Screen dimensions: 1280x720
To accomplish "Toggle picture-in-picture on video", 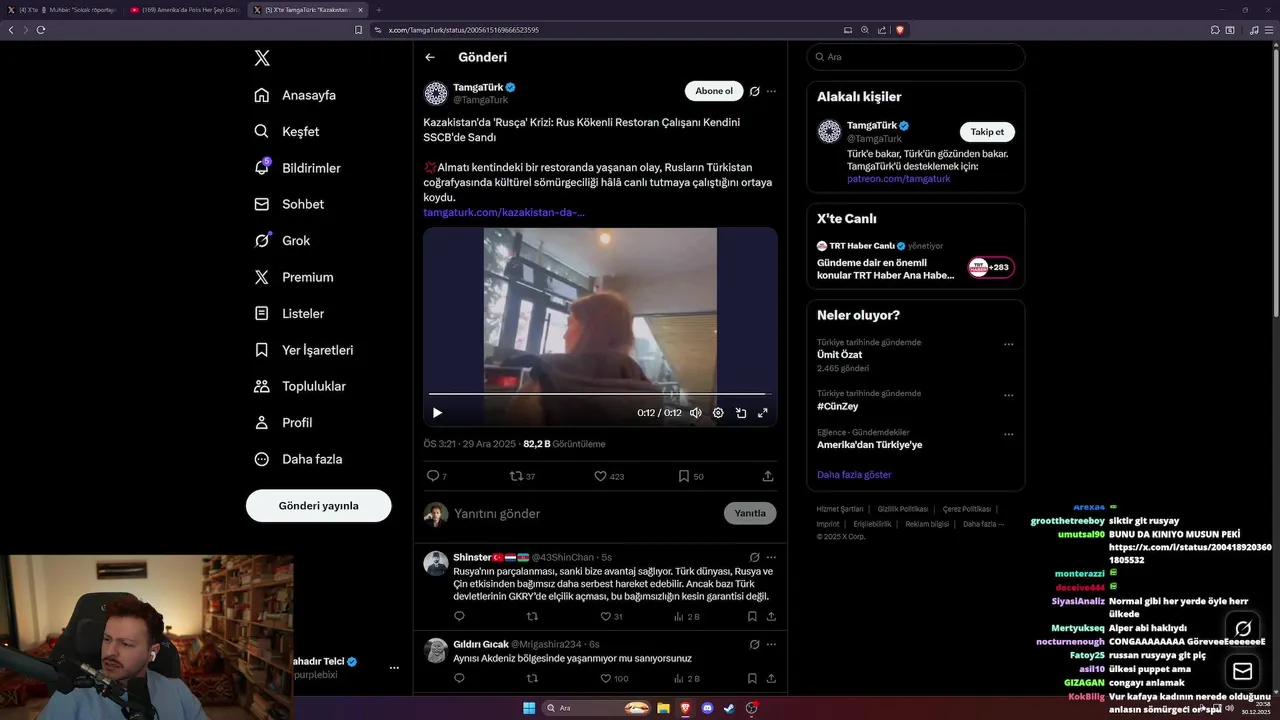I will click(741, 412).
